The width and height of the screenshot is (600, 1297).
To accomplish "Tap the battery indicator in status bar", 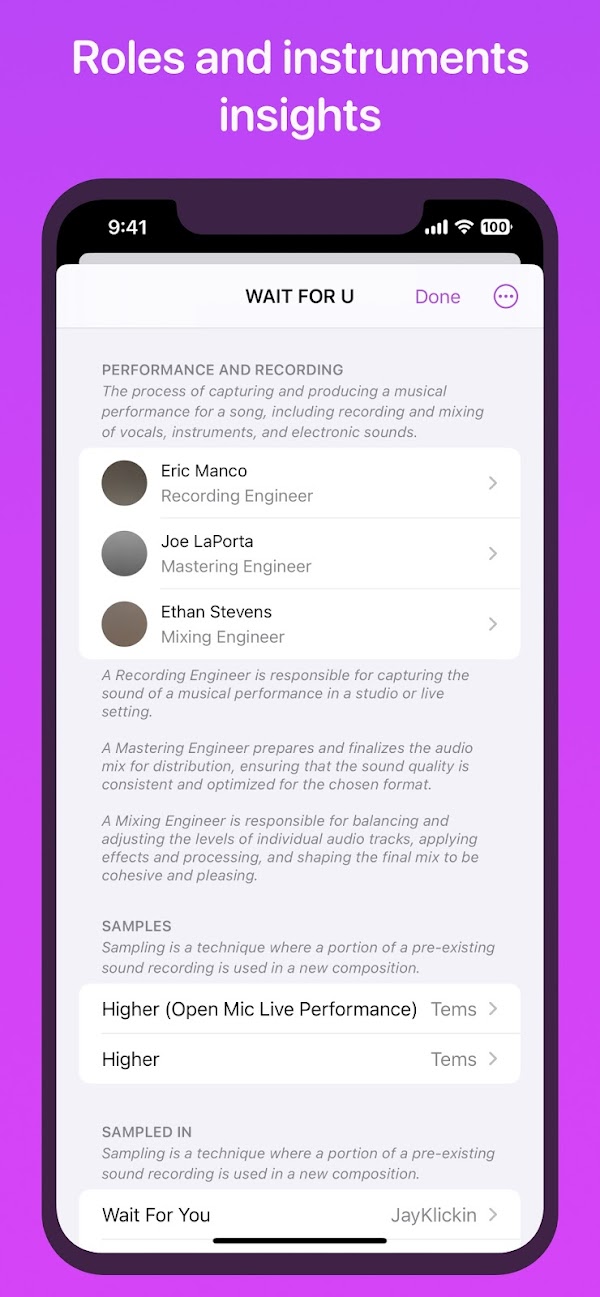I will [496, 227].
